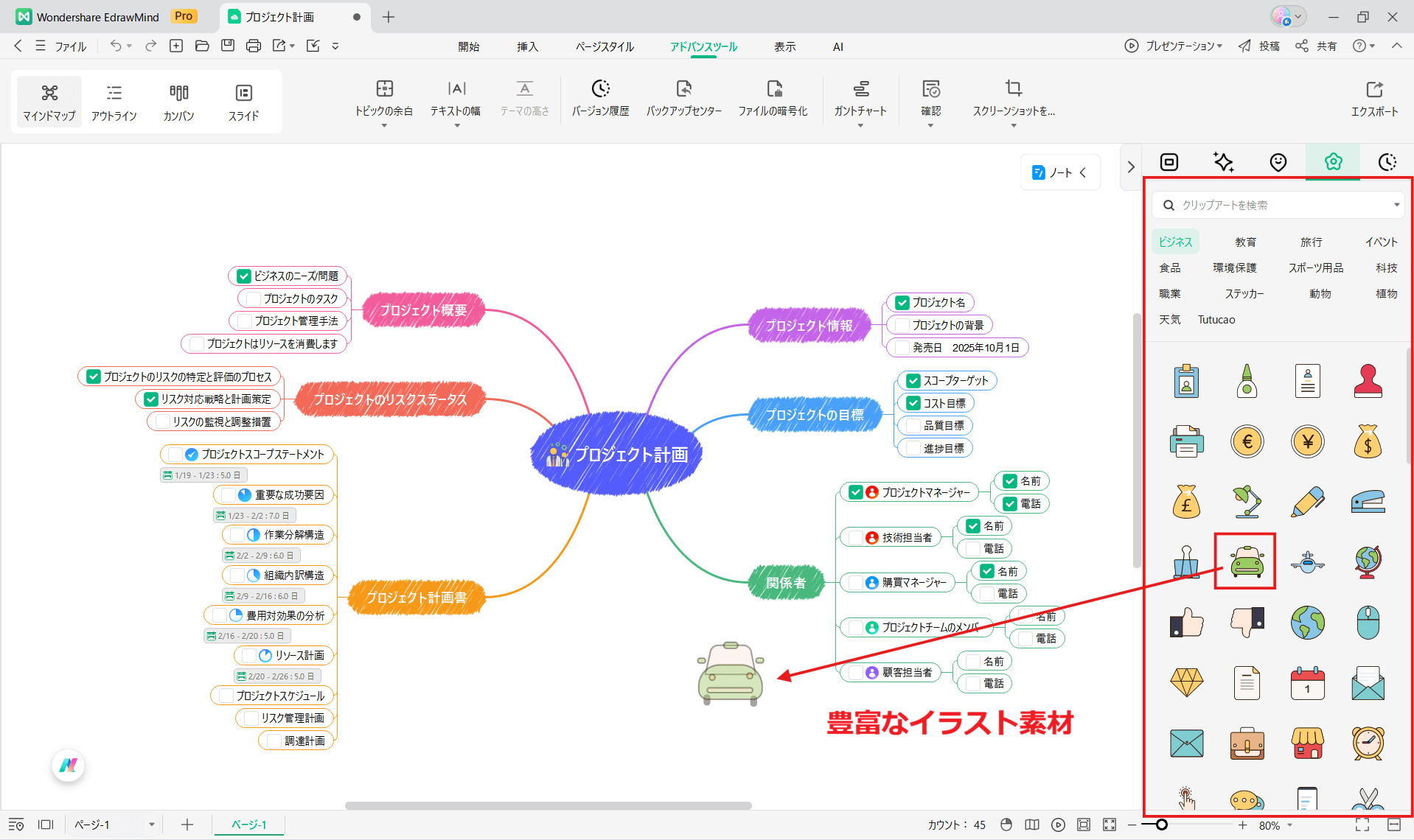The image size is (1414, 840).
Task: Open the 挿入 (Insert) ribbon tab
Action: pyautogui.click(x=527, y=46)
